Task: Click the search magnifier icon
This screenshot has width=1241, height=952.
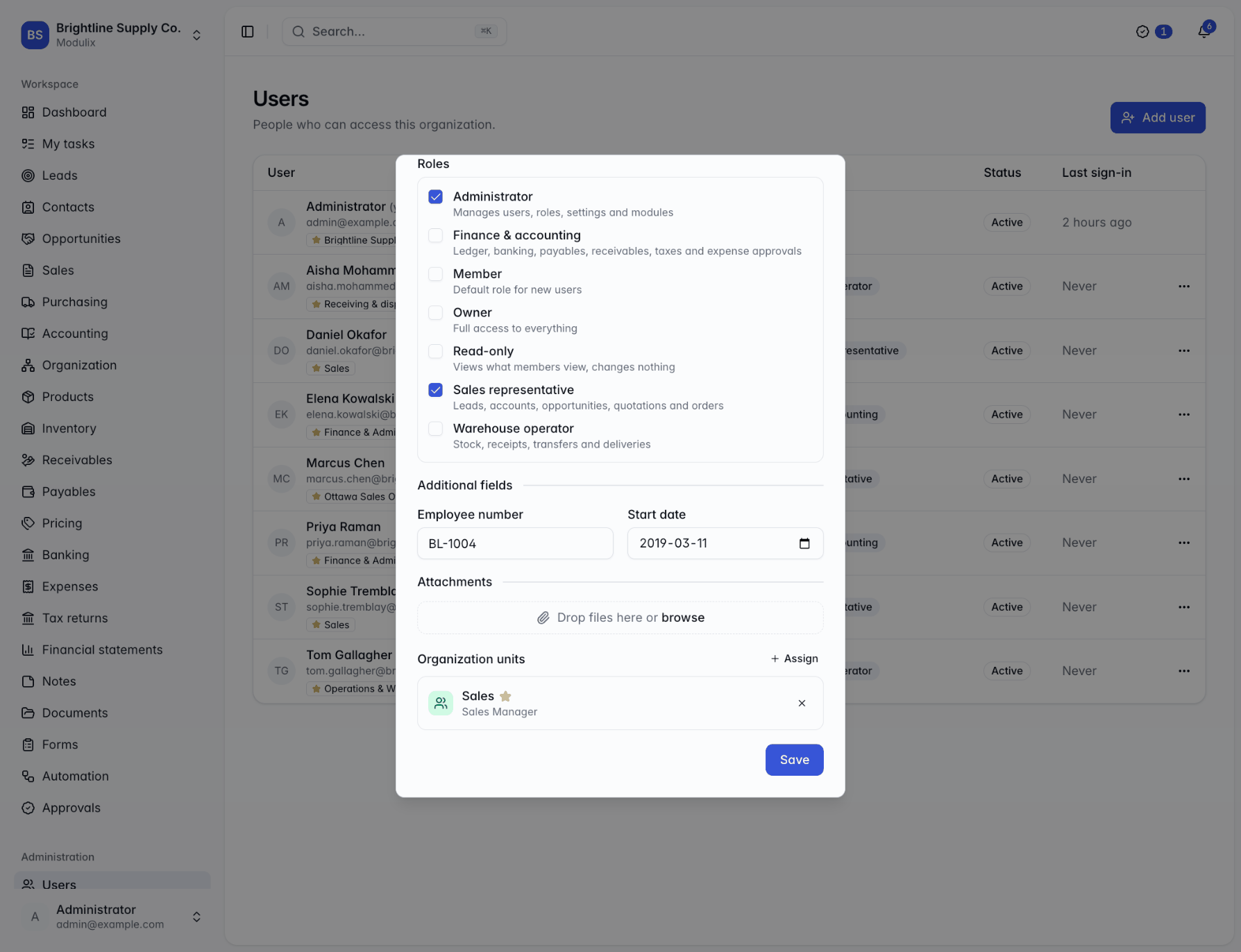Action: [x=298, y=32]
